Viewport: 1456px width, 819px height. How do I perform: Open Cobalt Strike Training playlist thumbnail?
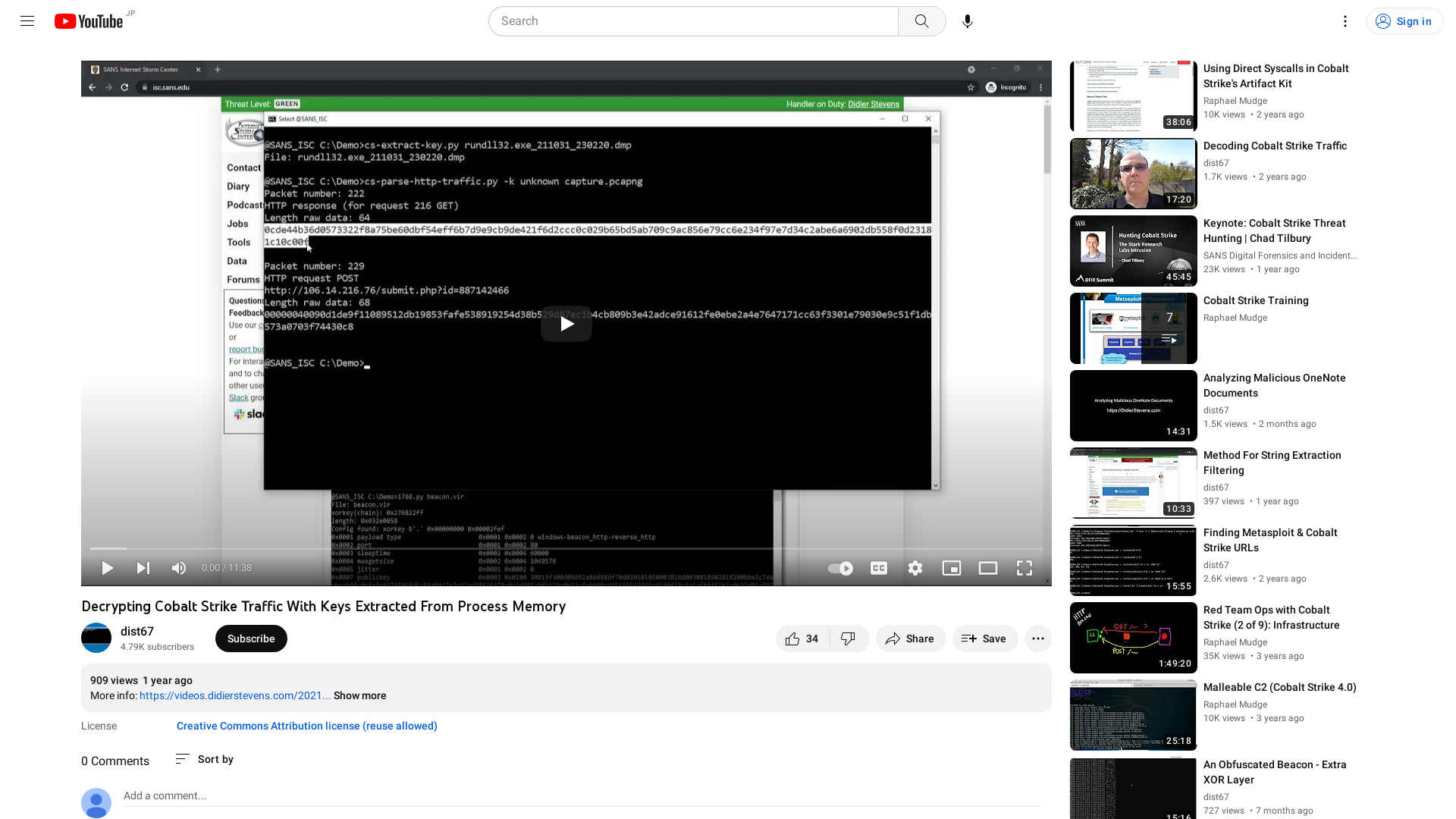point(1134,328)
